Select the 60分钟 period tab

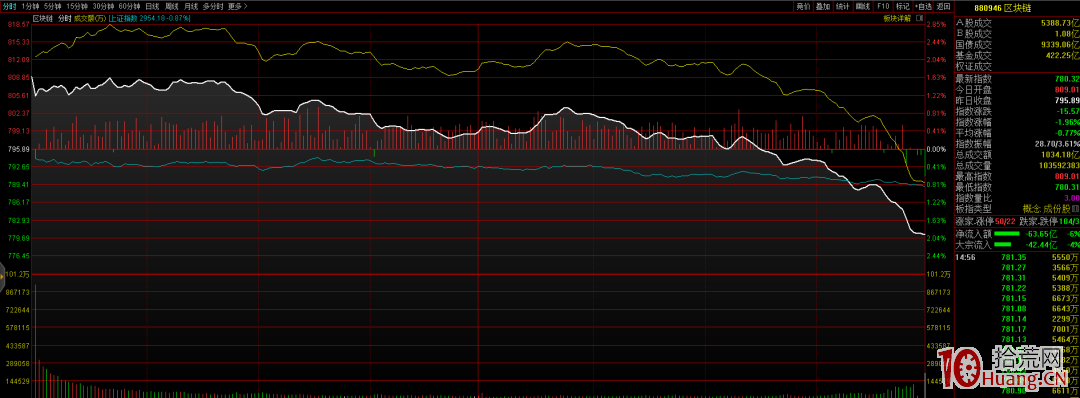tap(129, 6)
